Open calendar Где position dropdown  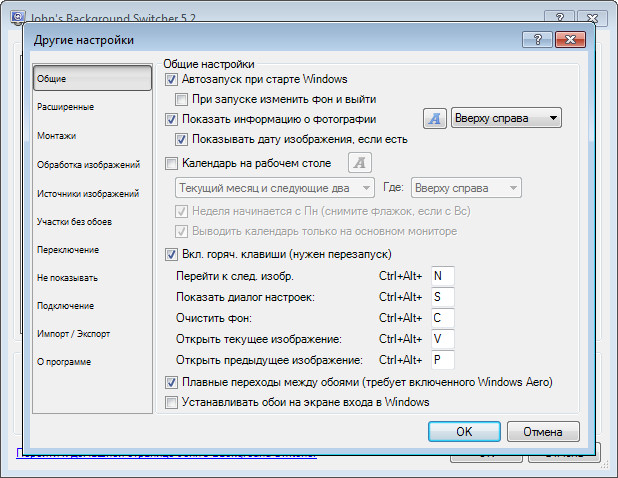[466, 188]
